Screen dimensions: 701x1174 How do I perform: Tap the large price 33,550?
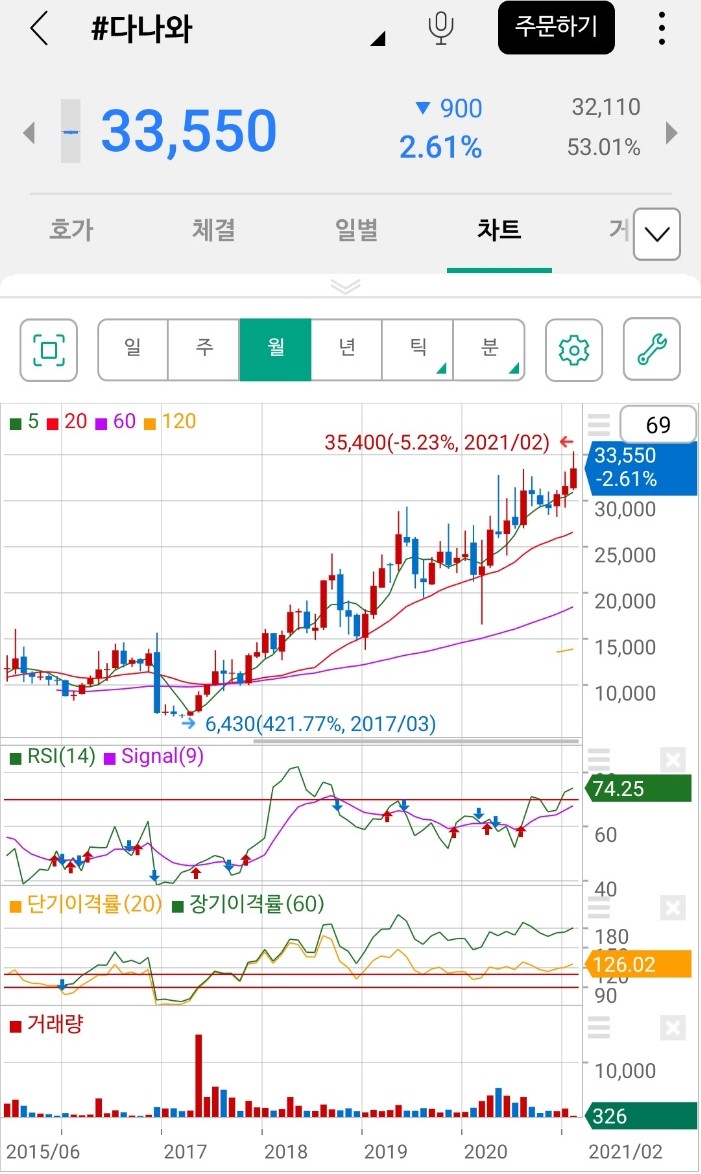pyautogui.click(x=189, y=131)
